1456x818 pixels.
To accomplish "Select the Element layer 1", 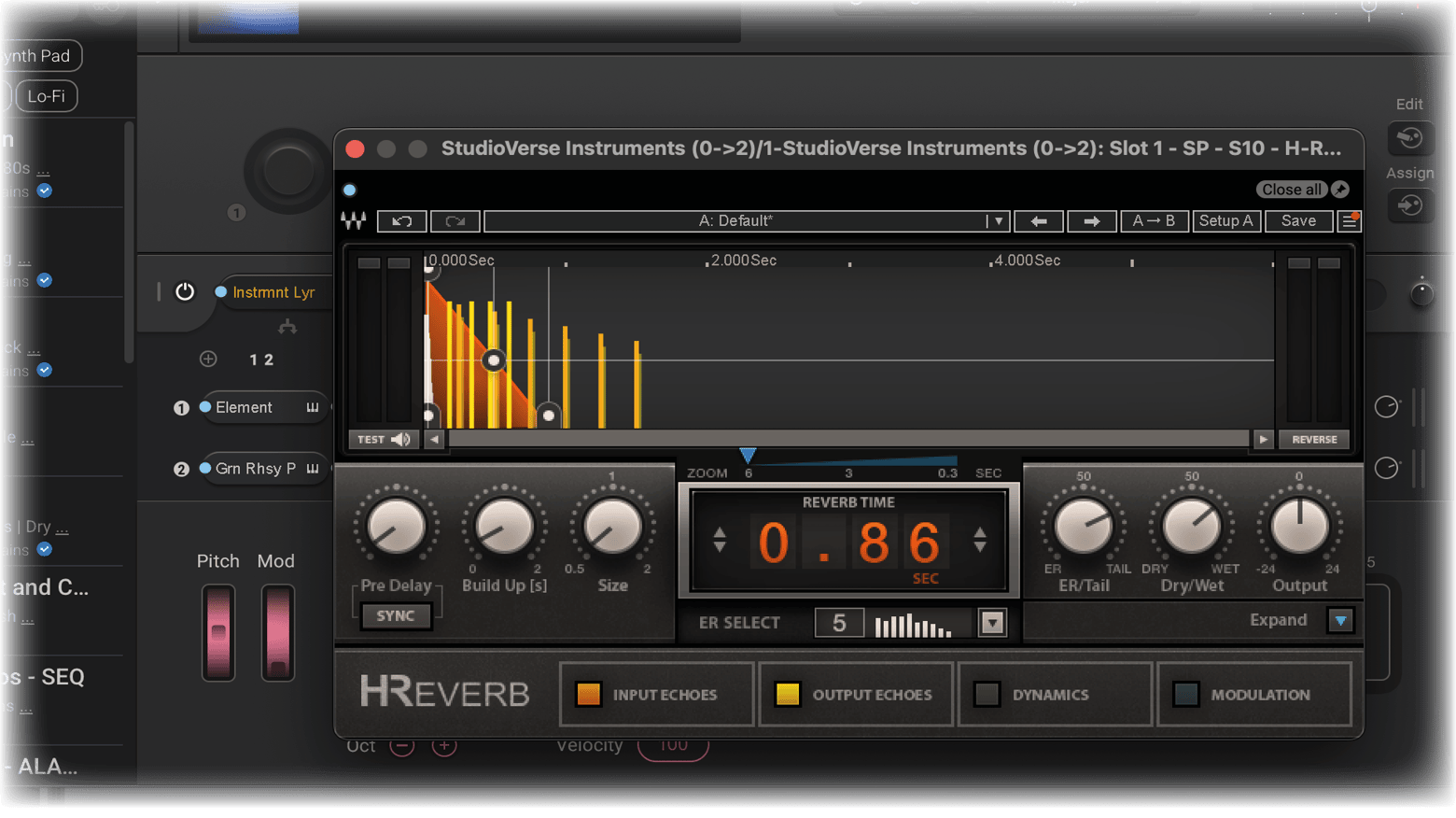I will pyautogui.click(x=245, y=408).
